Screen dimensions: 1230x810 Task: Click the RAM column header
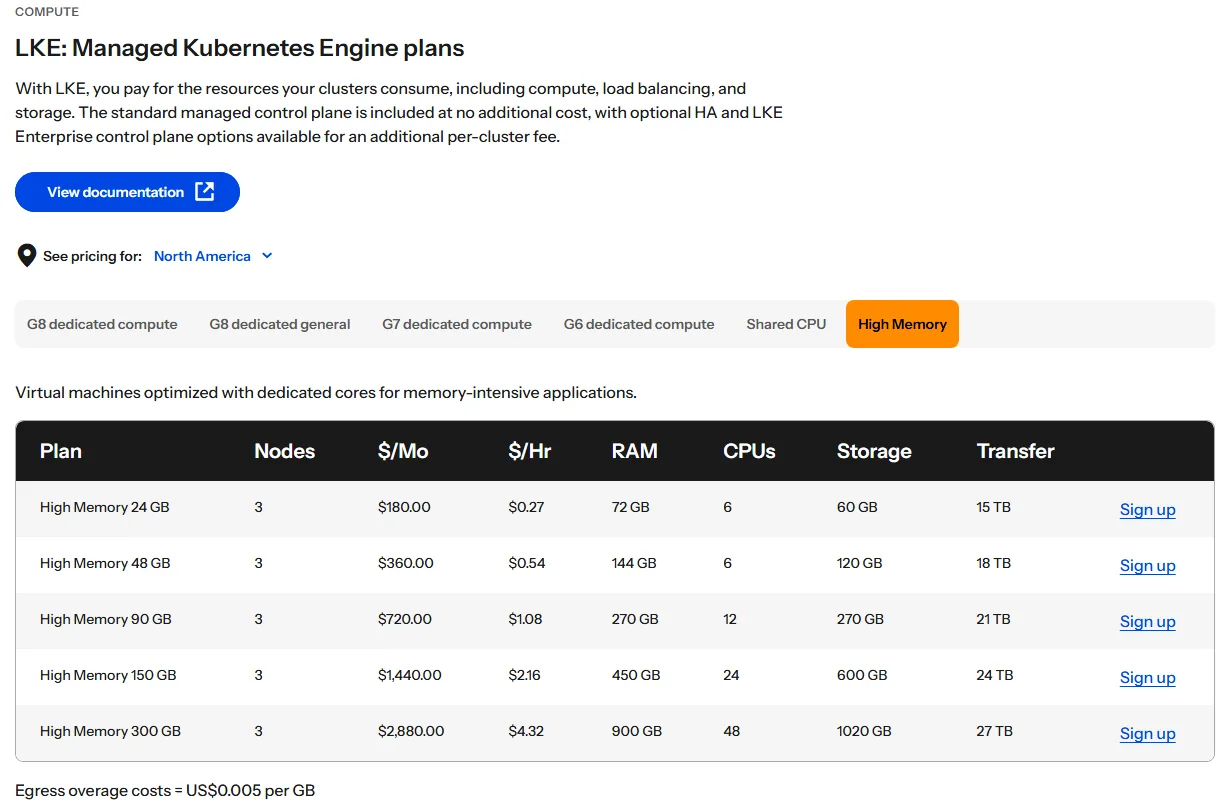(635, 451)
